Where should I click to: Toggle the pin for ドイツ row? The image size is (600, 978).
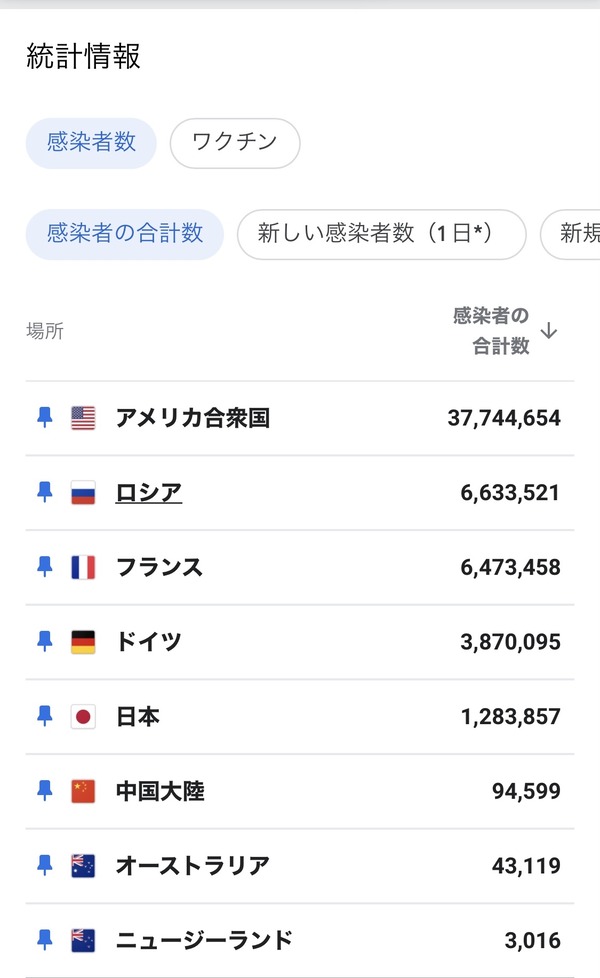[44, 641]
